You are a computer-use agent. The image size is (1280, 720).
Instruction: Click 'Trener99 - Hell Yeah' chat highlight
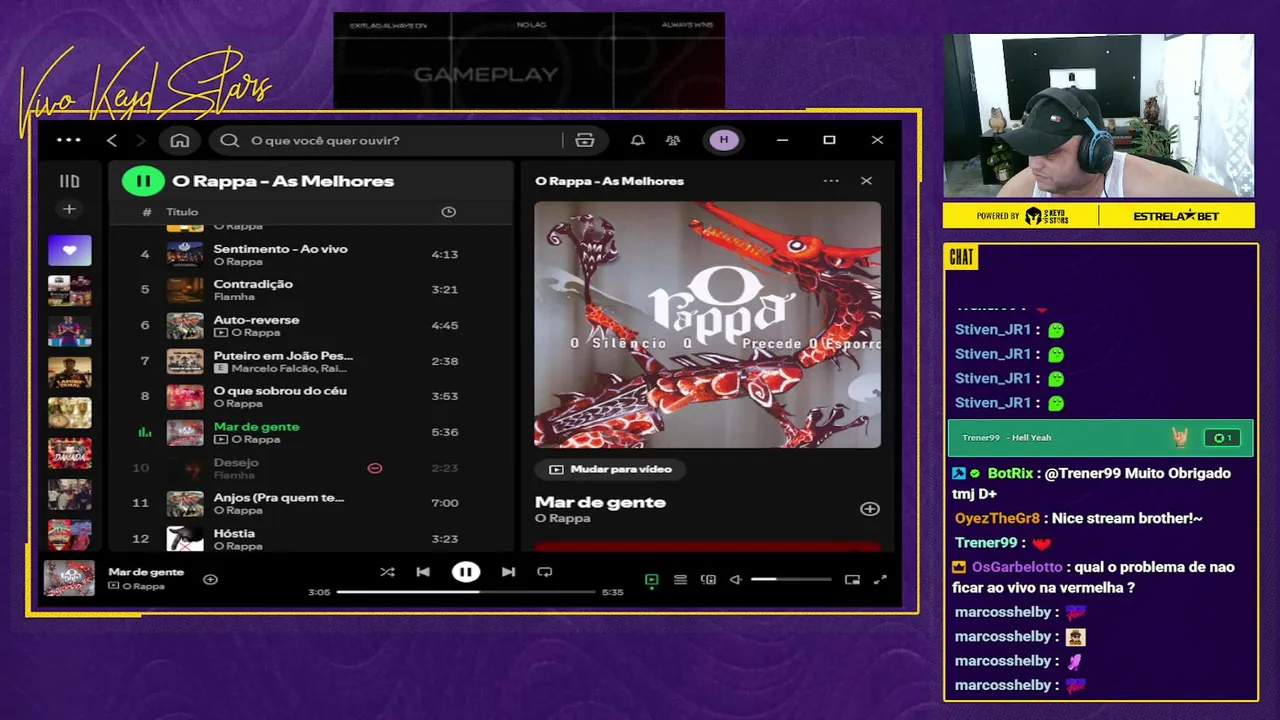(x=1100, y=438)
